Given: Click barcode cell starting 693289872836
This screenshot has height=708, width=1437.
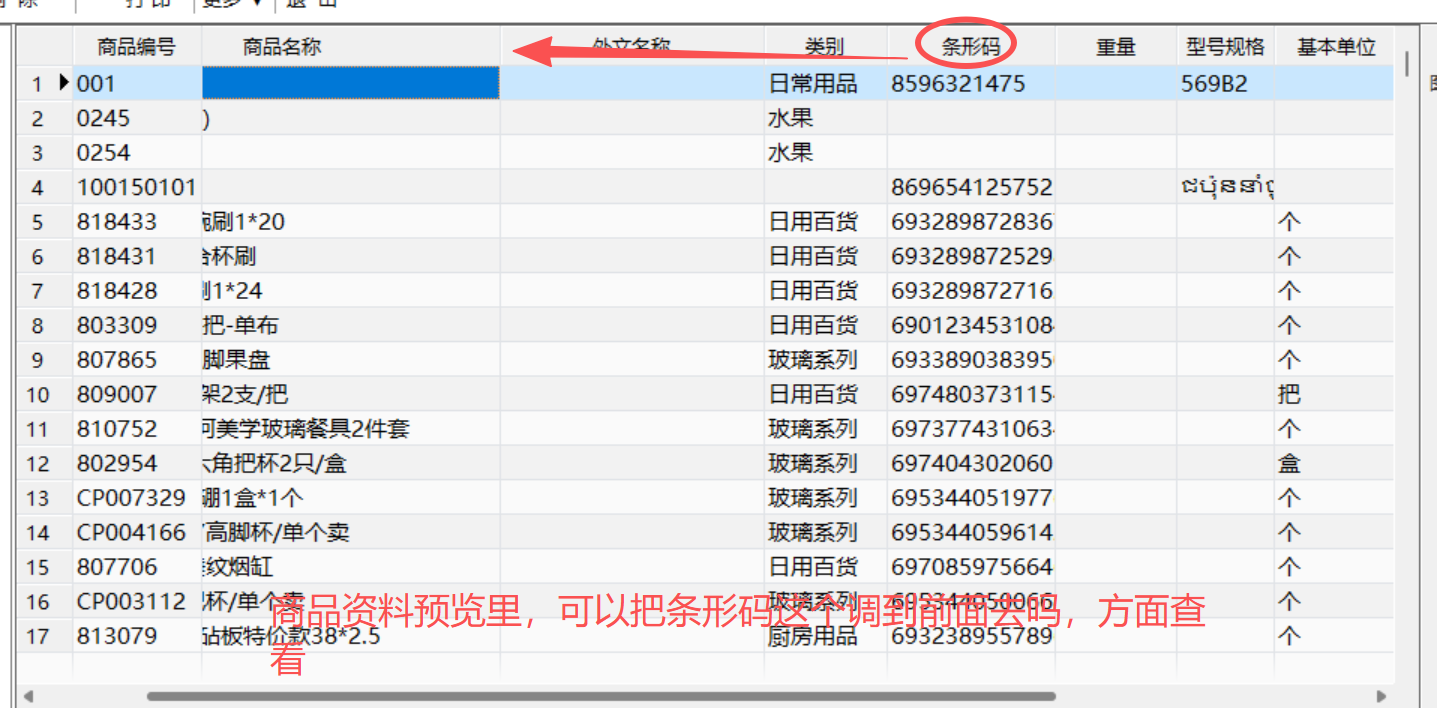Looking at the screenshot, I should [x=971, y=221].
